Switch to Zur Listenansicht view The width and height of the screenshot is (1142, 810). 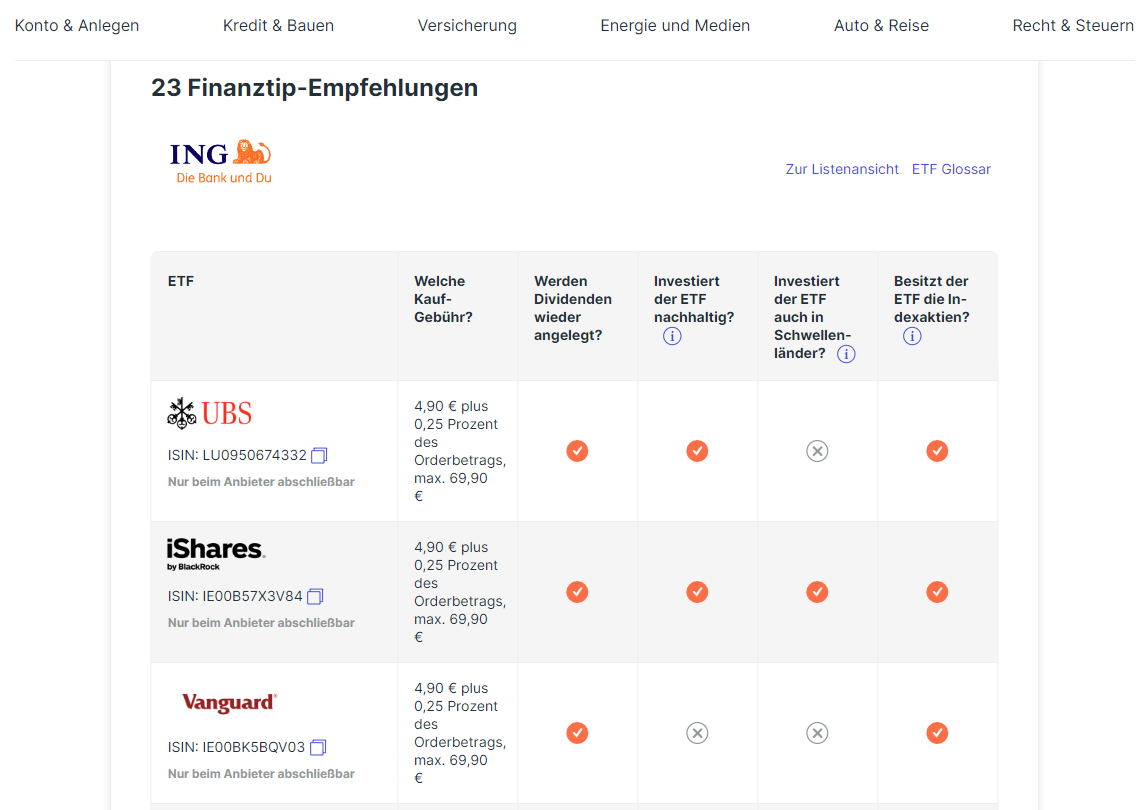[842, 169]
